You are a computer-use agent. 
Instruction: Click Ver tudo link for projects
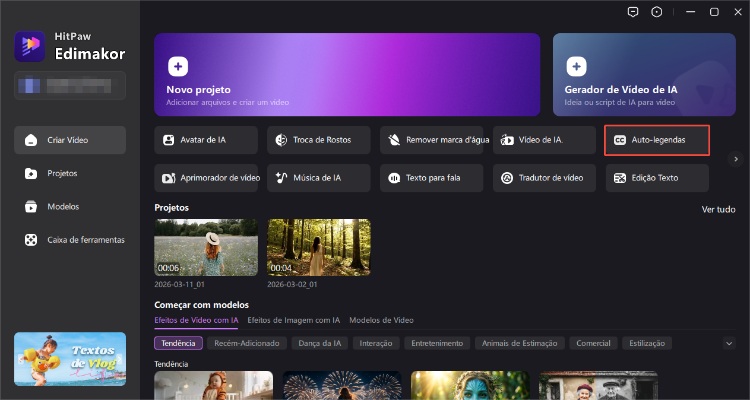pyautogui.click(x=718, y=209)
